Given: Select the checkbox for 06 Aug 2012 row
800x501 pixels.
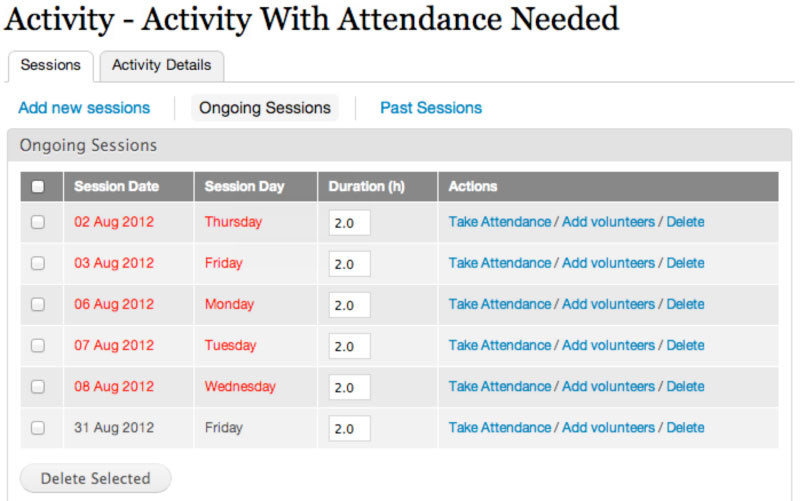Looking at the screenshot, I should pyautogui.click(x=37, y=305).
